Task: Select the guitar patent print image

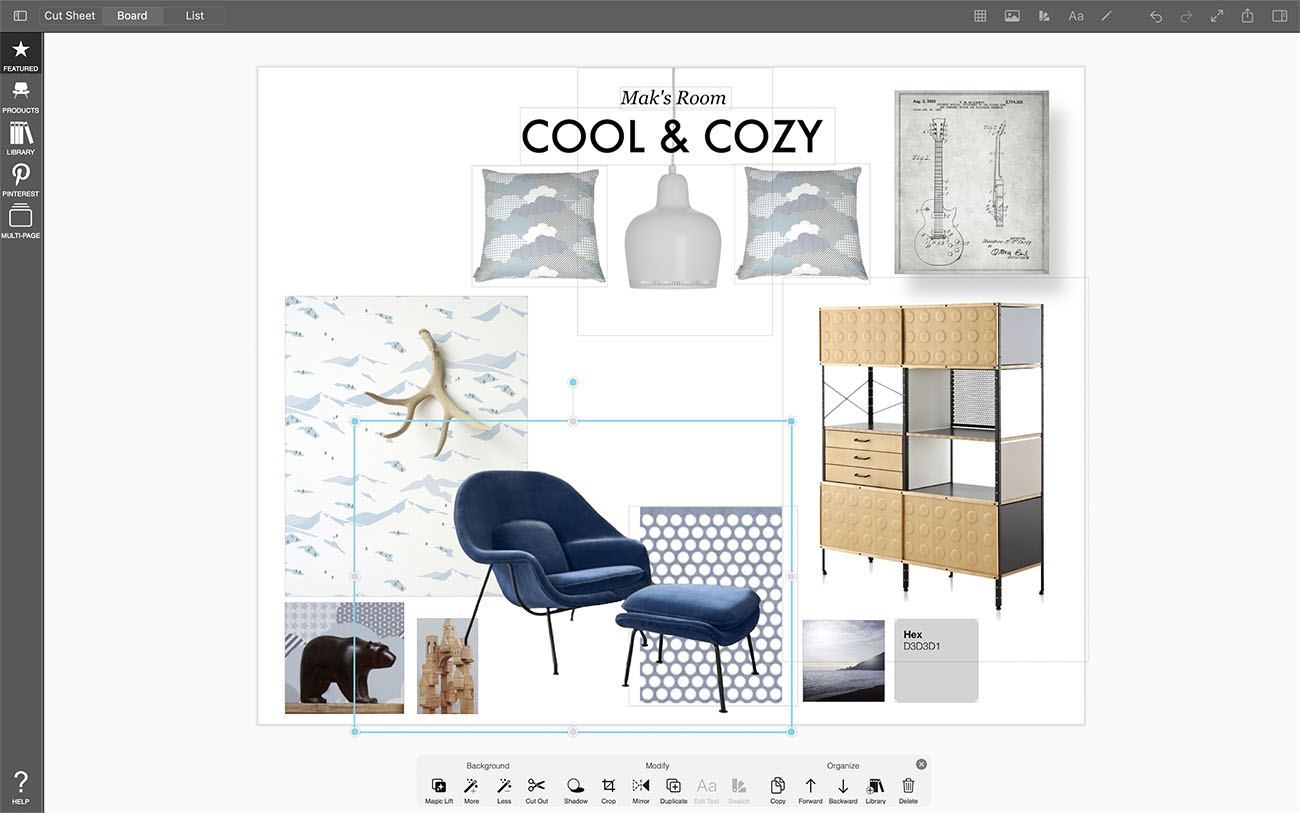Action: [x=971, y=182]
